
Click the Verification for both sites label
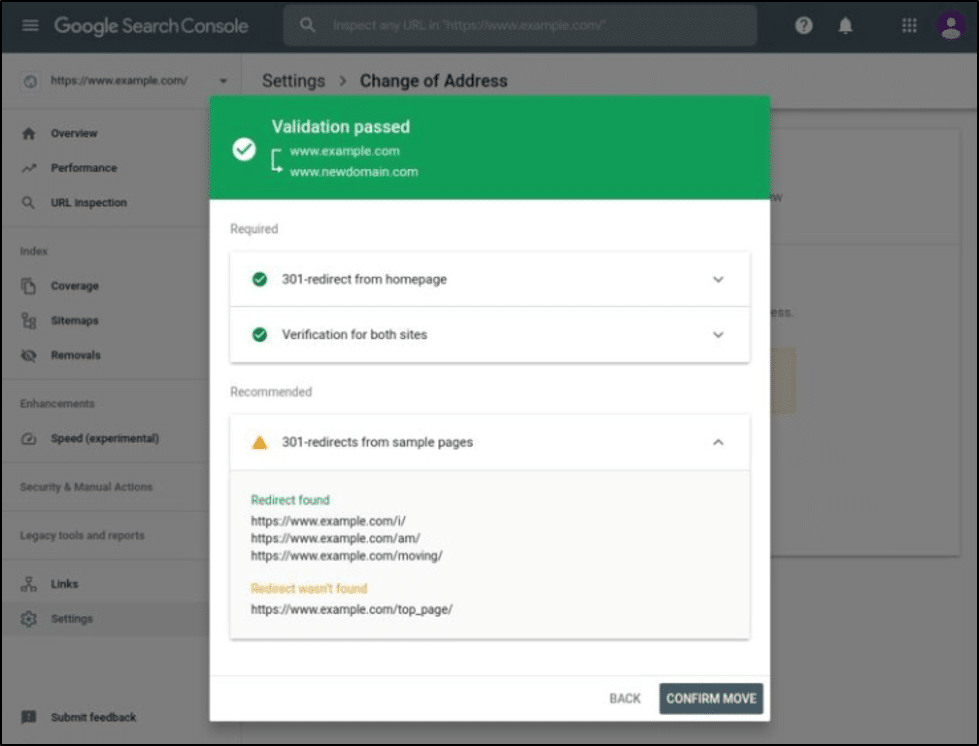pos(355,335)
